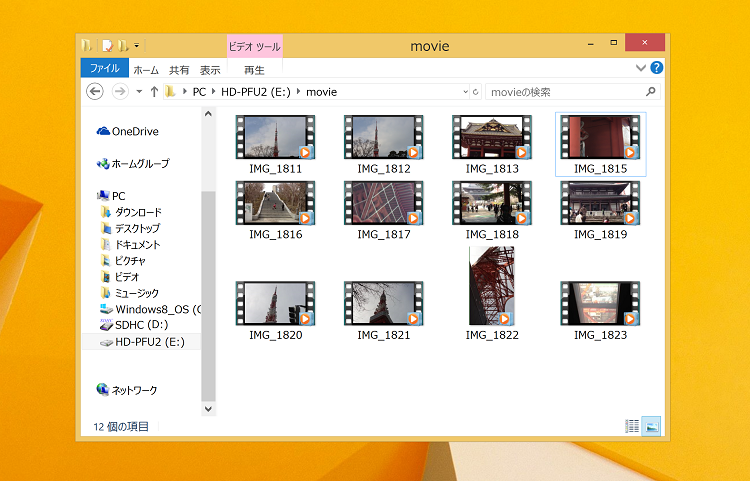Select OneDrive in the navigation pane

coord(134,131)
